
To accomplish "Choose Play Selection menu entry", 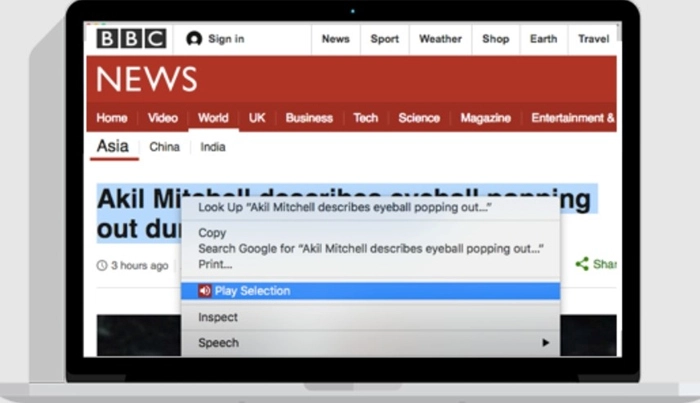I will click(370, 291).
